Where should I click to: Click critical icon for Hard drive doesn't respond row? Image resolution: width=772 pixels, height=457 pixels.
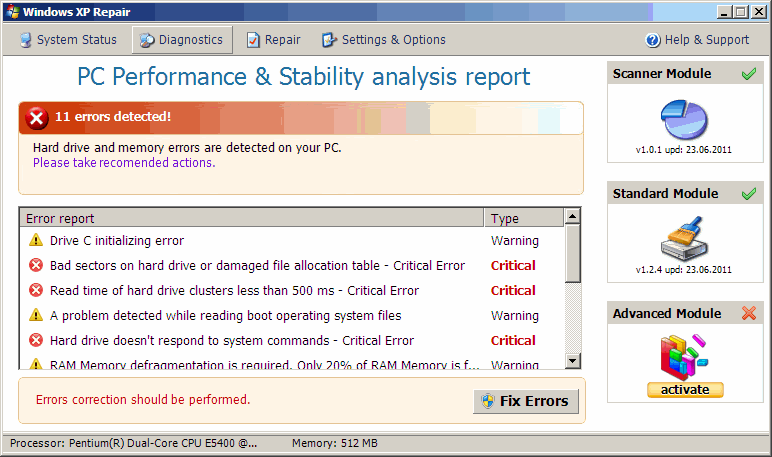click(36, 340)
